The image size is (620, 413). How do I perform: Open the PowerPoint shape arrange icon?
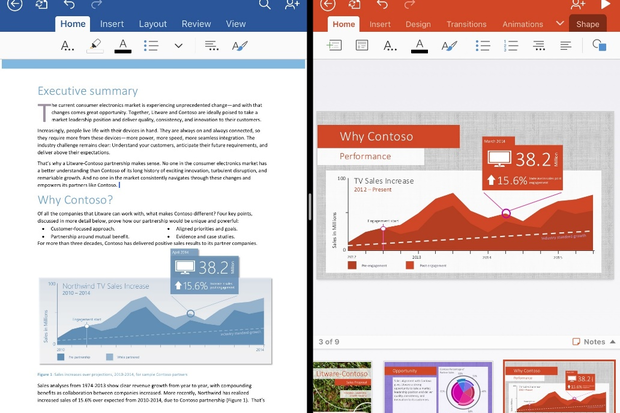click(x=599, y=45)
